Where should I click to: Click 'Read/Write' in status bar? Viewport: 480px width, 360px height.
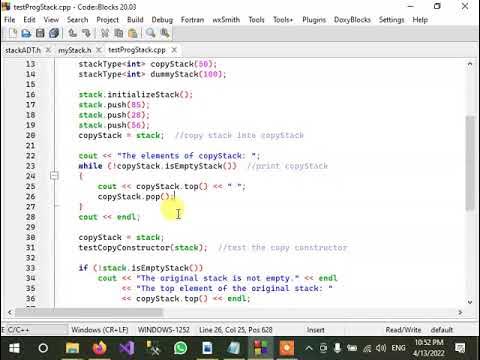(x=403, y=330)
